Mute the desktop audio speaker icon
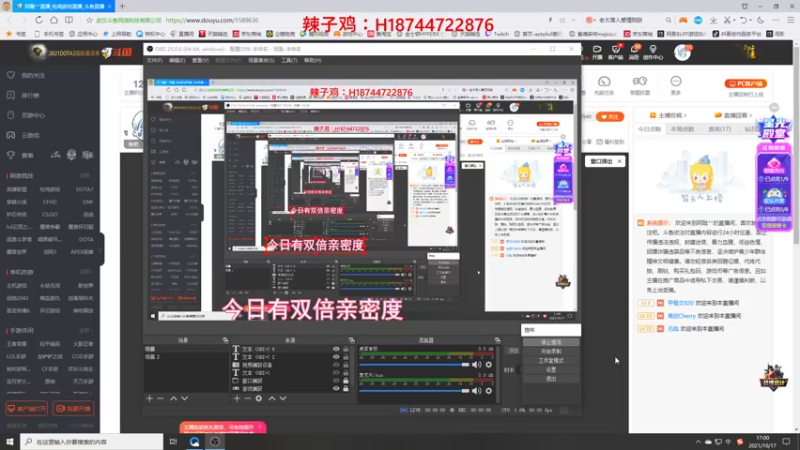Screen dimensions: 800x450 click(x=477, y=365)
